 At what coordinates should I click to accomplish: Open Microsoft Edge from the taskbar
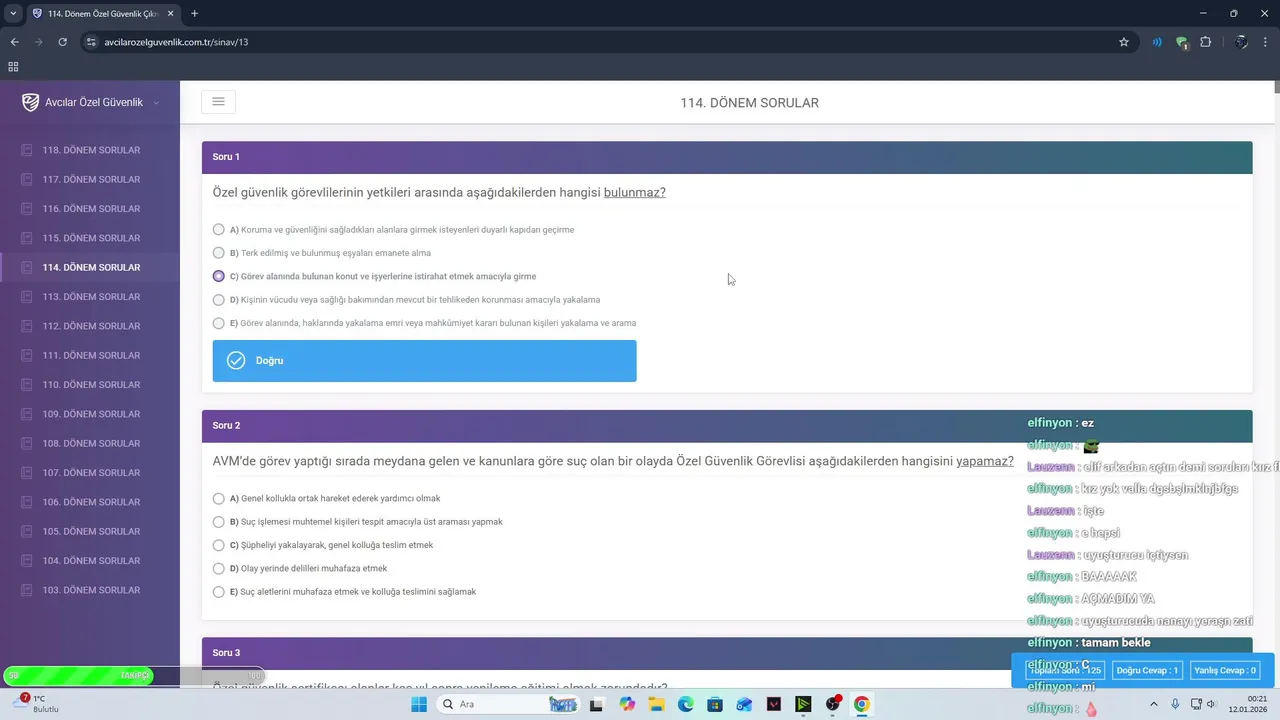pos(686,704)
